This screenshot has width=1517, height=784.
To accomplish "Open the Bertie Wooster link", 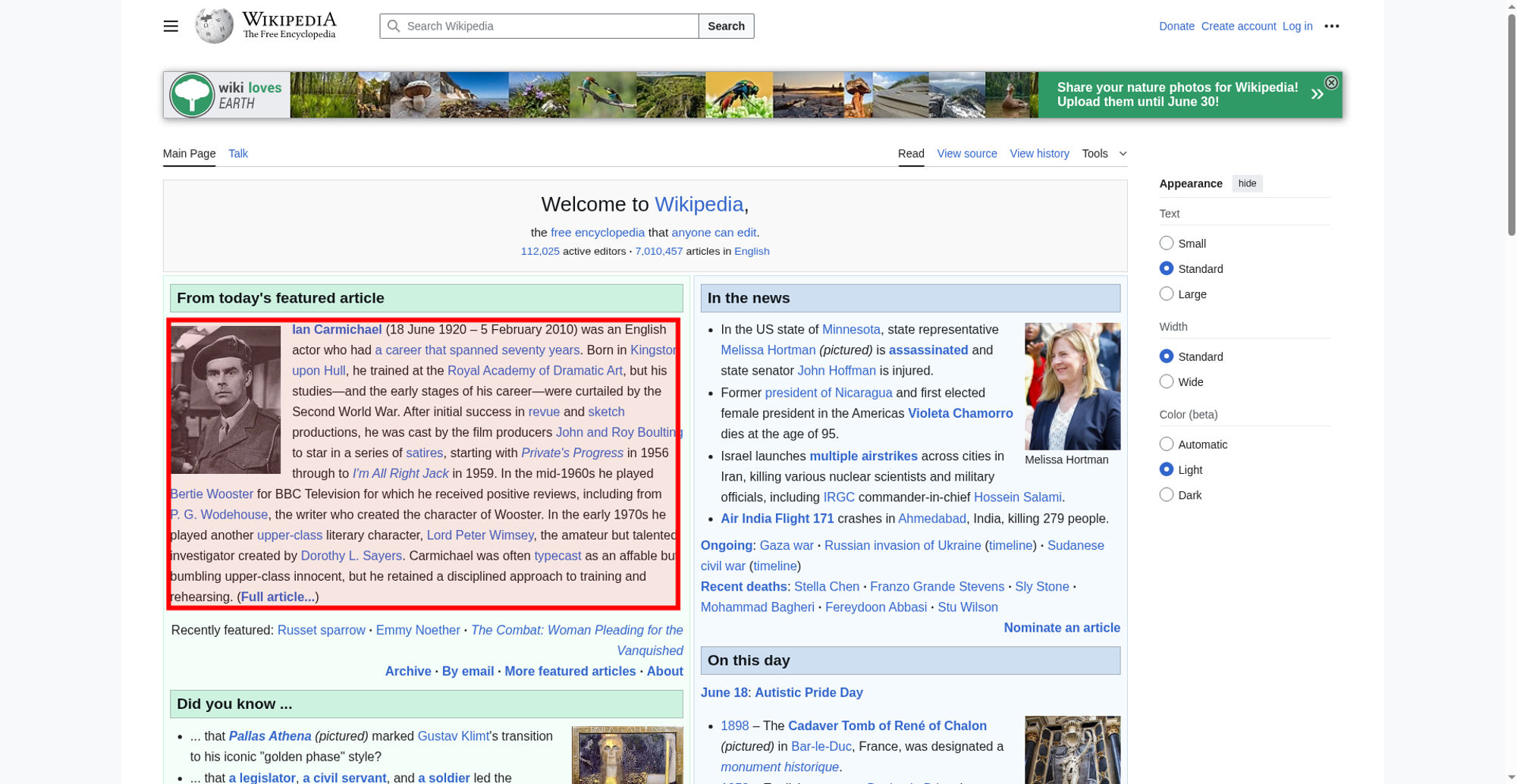I will [212, 494].
